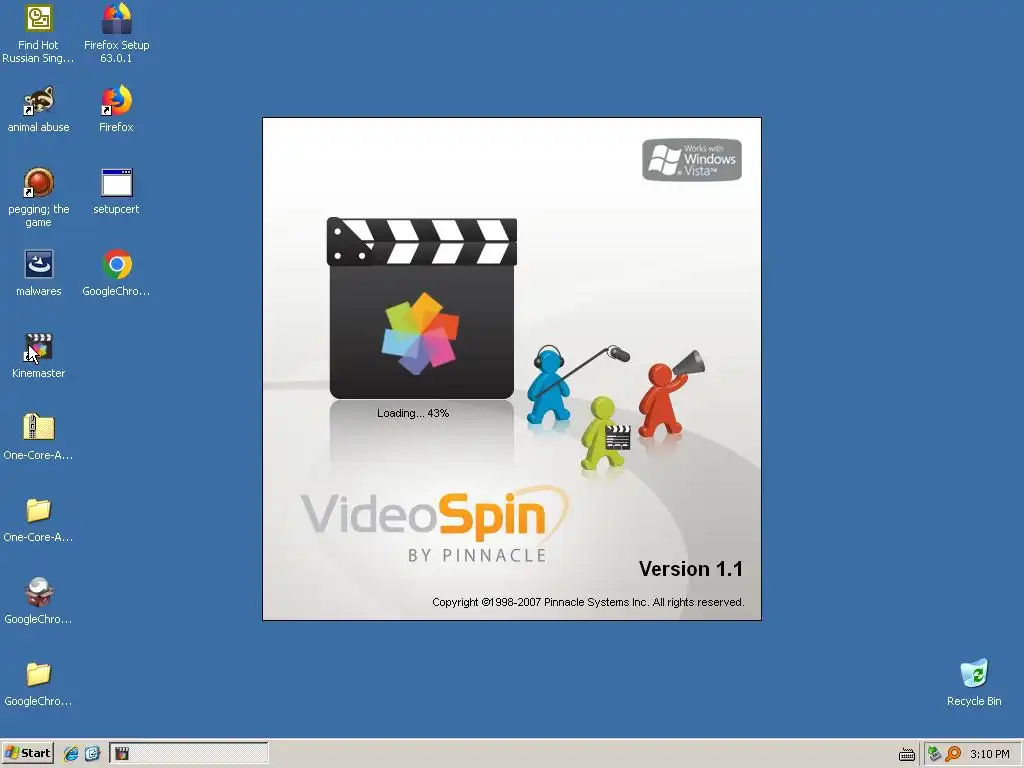The height and width of the screenshot is (768, 1024).
Task: Click the on-screen keyboard tray icon
Action: [x=906, y=754]
